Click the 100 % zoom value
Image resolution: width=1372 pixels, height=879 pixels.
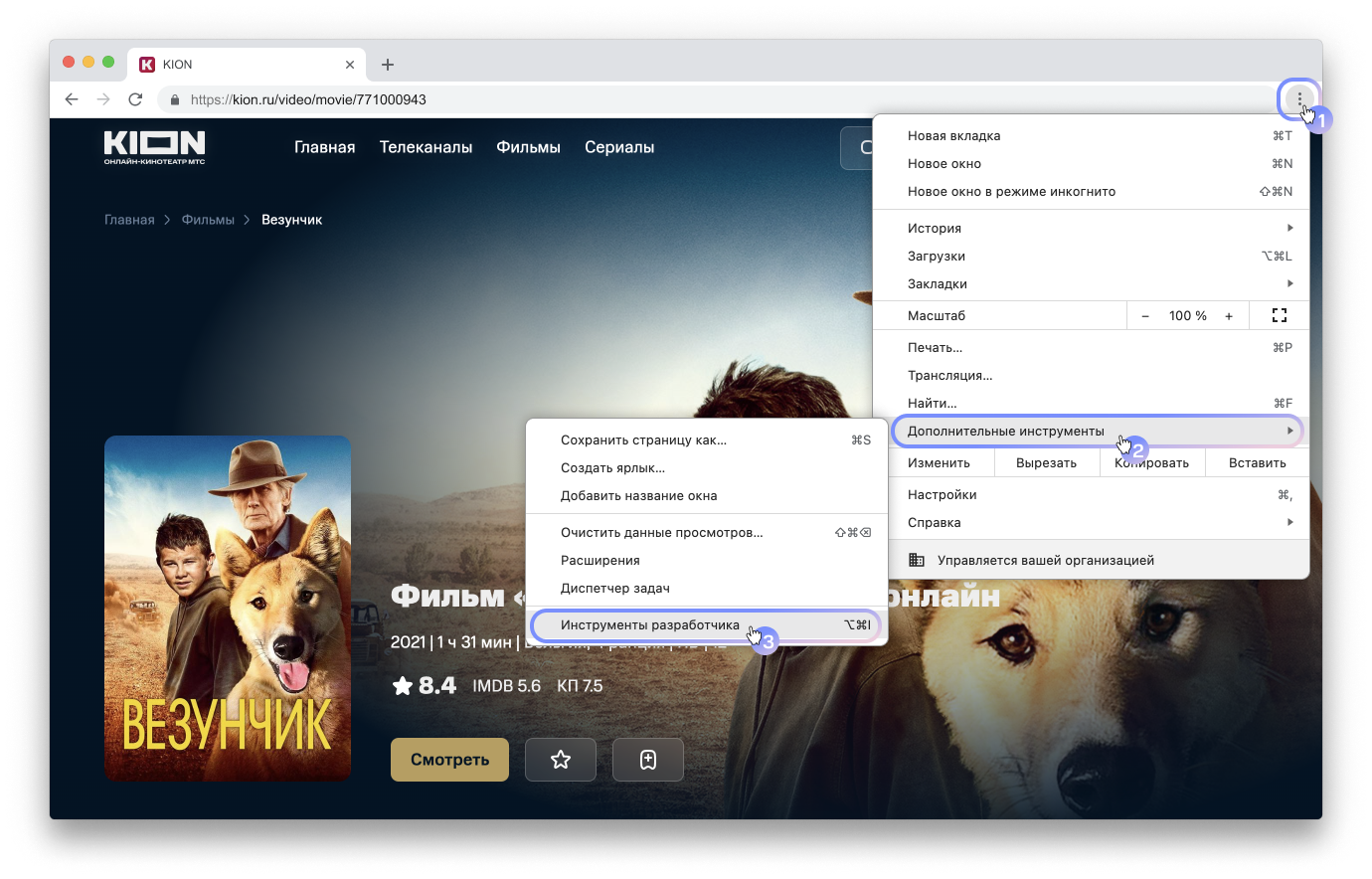pyautogui.click(x=1187, y=316)
